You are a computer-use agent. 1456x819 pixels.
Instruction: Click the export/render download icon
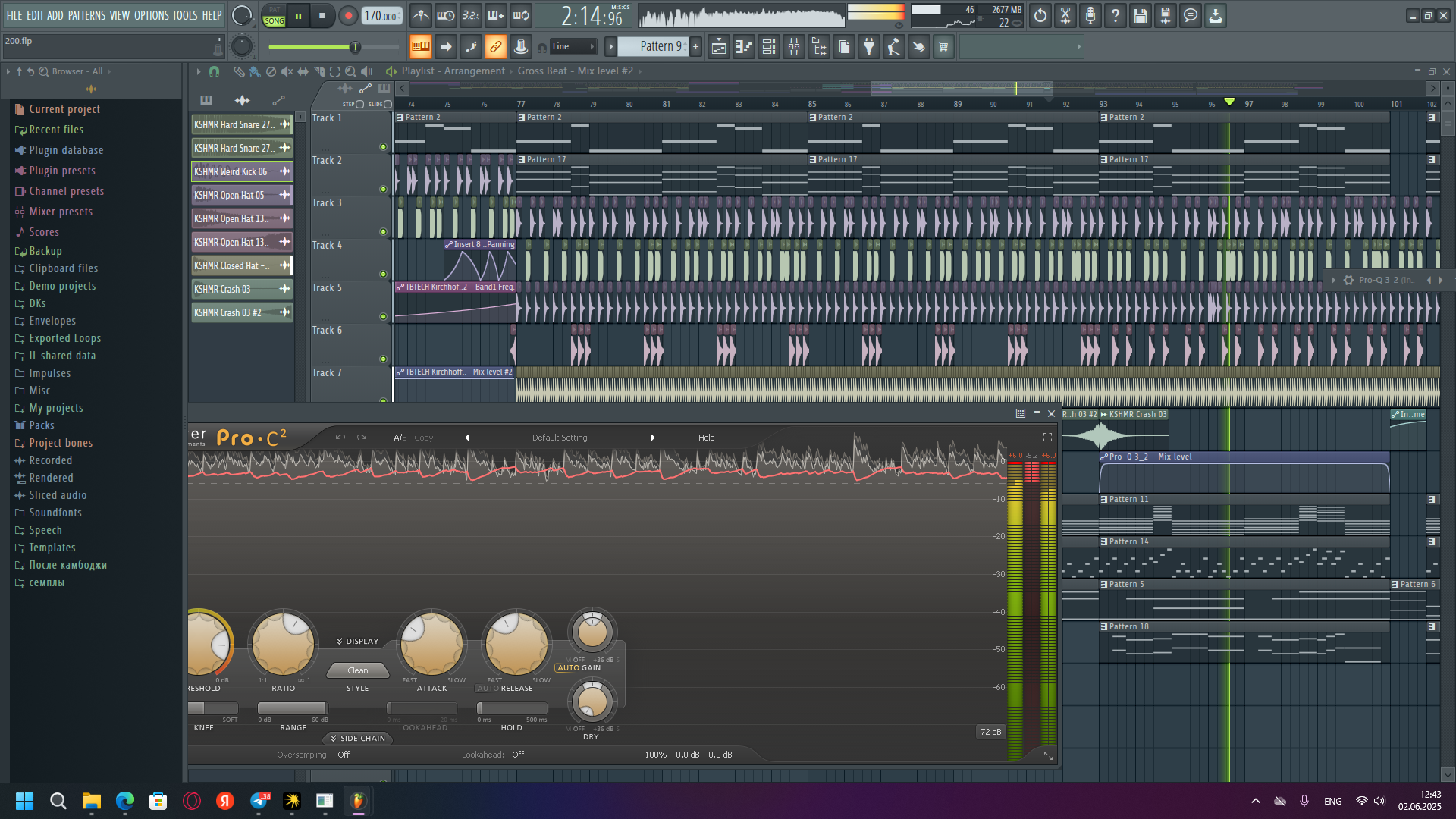(1216, 16)
